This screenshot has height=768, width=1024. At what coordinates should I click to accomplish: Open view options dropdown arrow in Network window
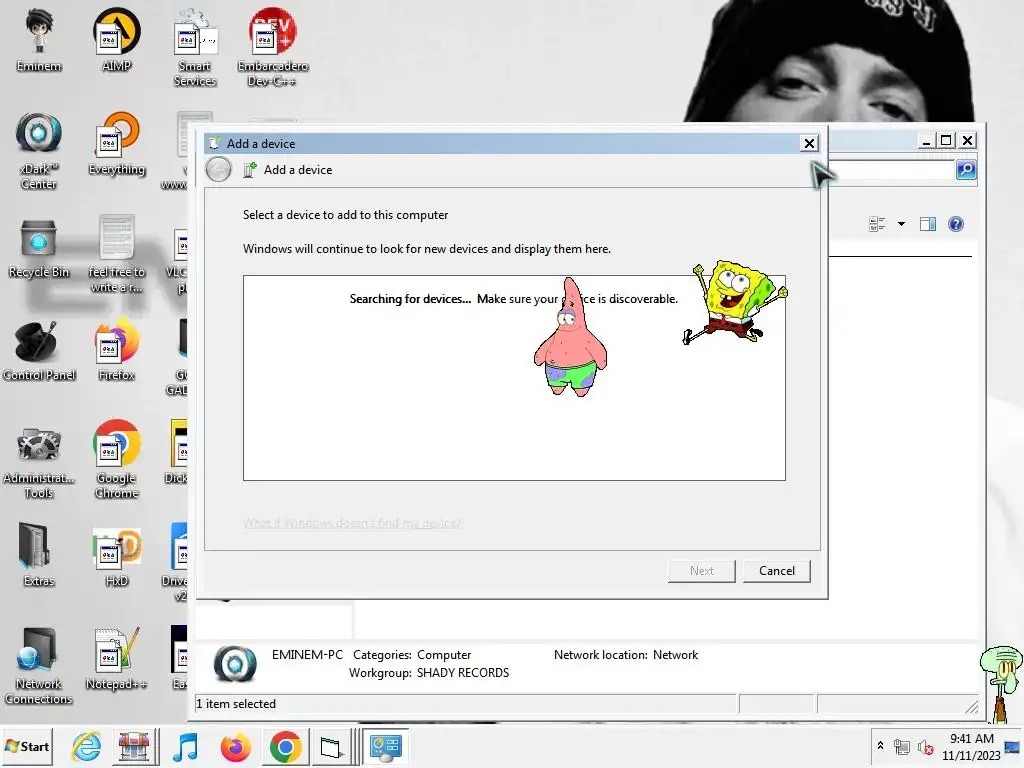pyautogui.click(x=901, y=224)
